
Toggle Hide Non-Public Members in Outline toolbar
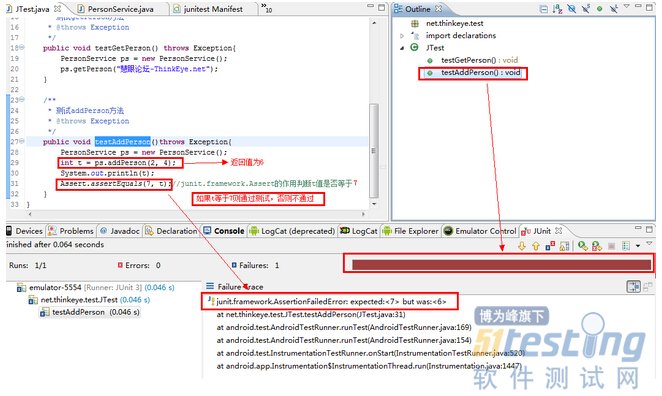click(x=600, y=9)
